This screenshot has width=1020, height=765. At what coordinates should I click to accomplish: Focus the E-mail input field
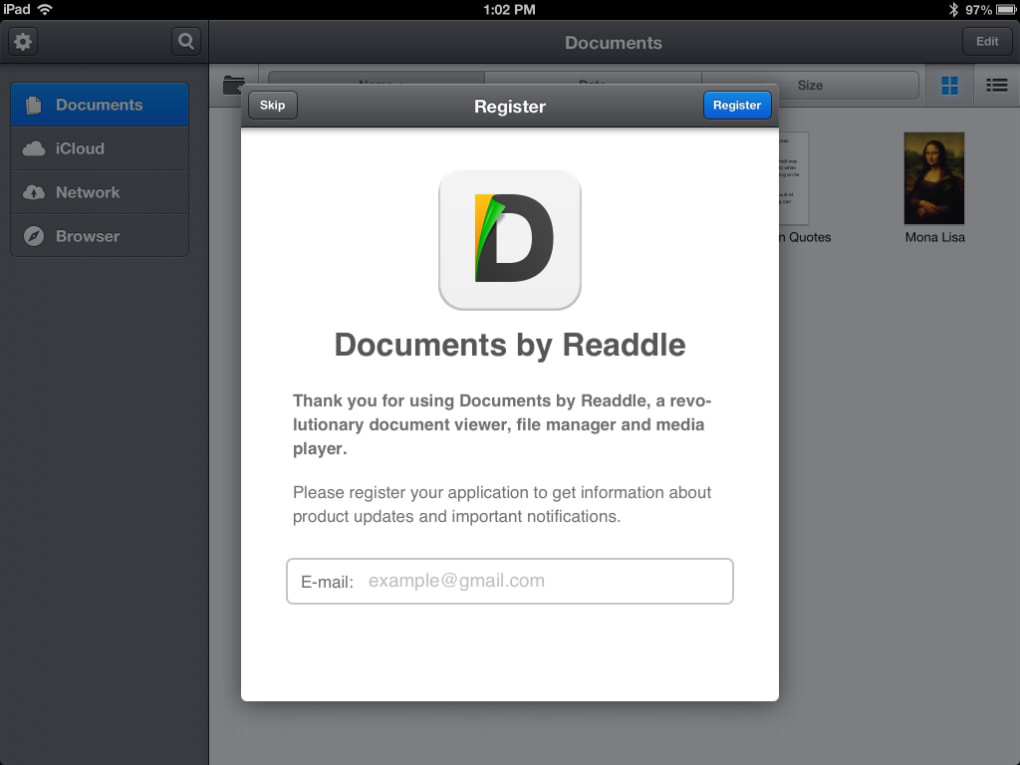[x=510, y=581]
